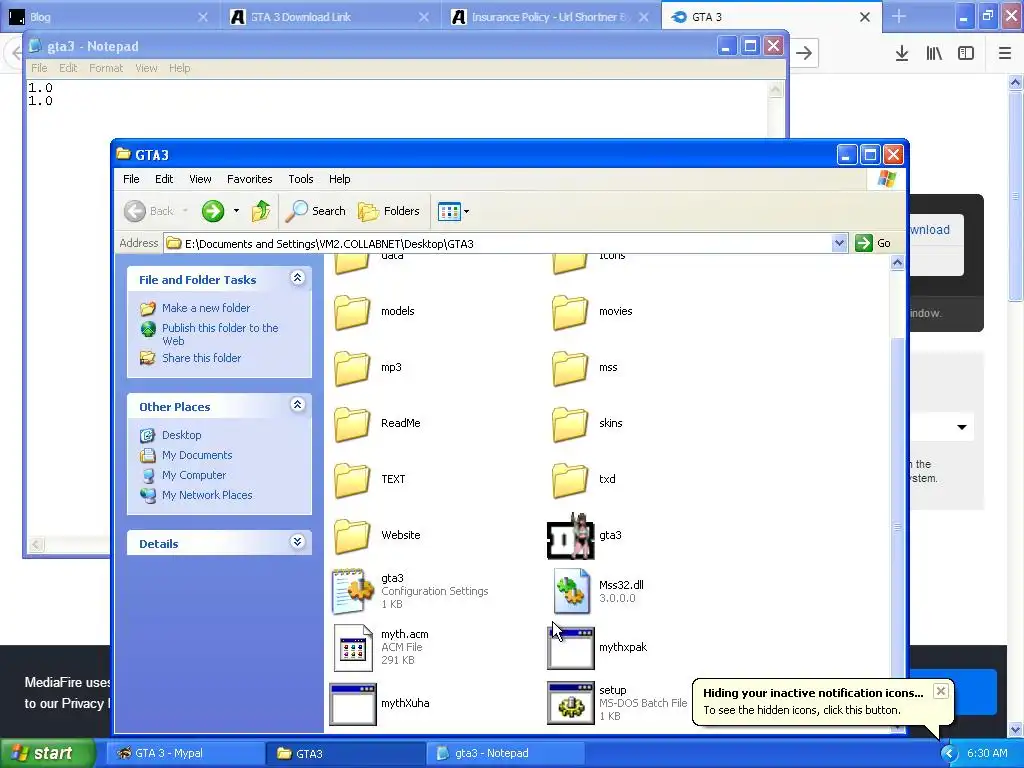Switch to Insurance Policy browser tab

[552, 17]
